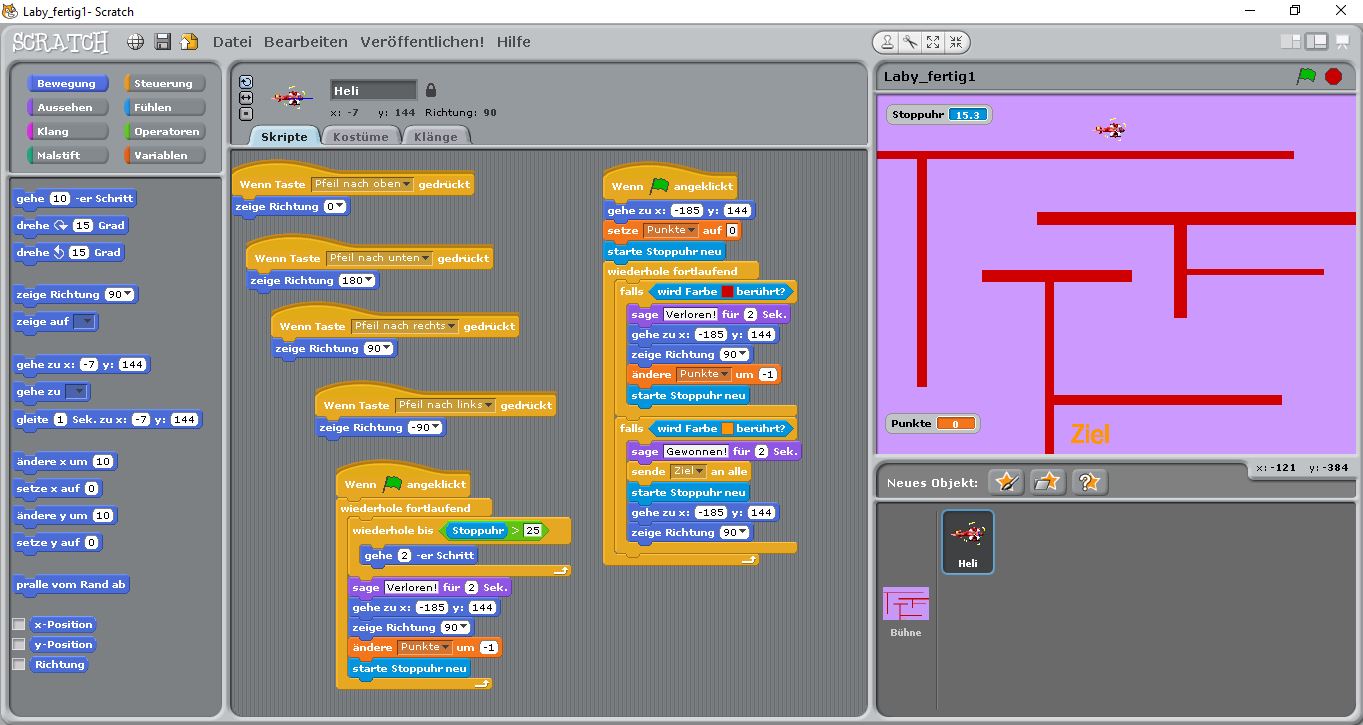Get a surprise sprite
Screen dimensions: 1363x725
pyautogui.click(x=1089, y=482)
